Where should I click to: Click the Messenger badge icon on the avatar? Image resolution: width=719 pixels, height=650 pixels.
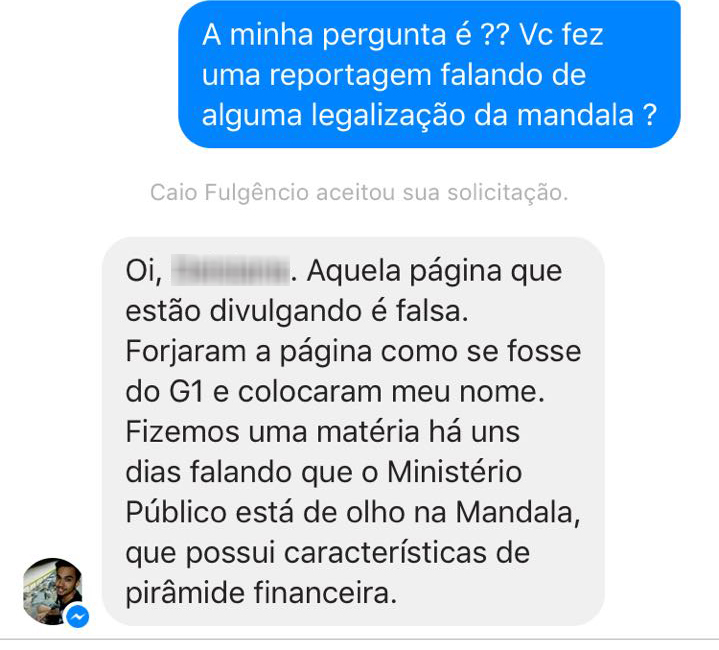pos(77,617)
